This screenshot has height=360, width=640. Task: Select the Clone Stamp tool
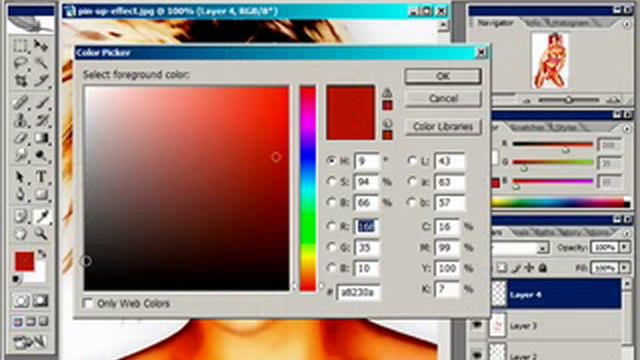coord(20,120)
